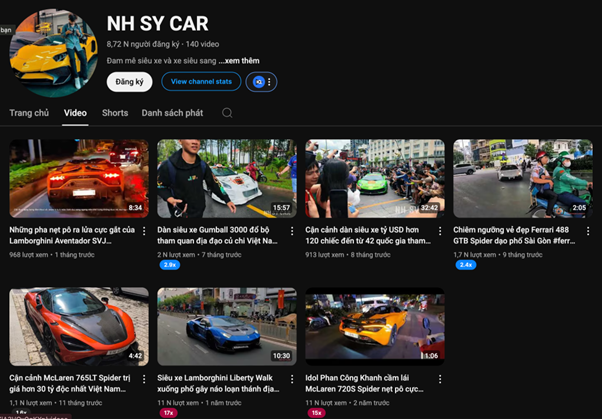The width and height of the screenshot is (602, 419).
Task: Open options for McLaren 765LT Spider video
Action: click(x=144, y=379)
